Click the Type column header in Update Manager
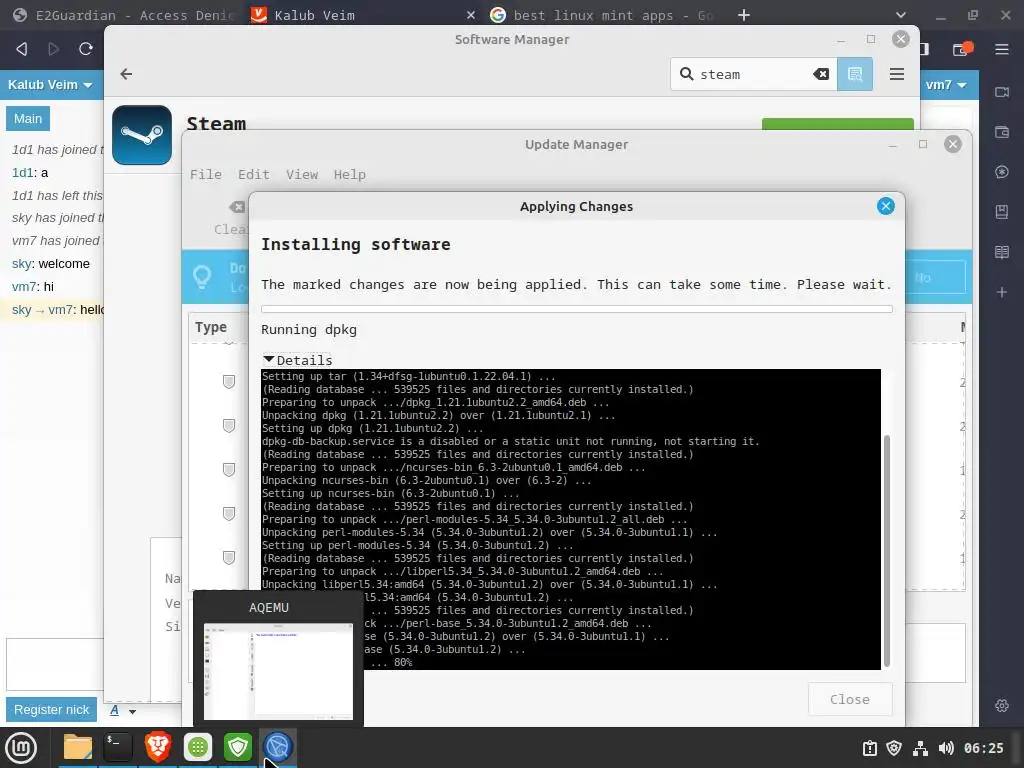 pos(211,327)
